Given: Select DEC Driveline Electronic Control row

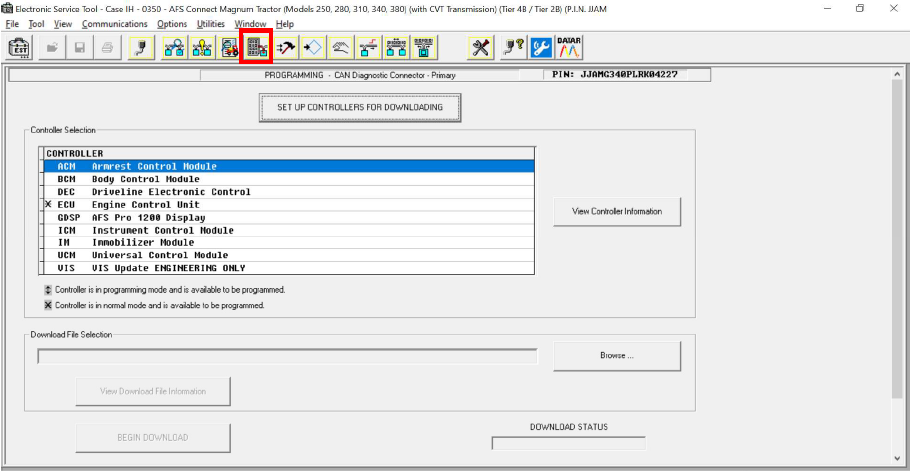Looking at the screenshot, I should coord(289,192).
